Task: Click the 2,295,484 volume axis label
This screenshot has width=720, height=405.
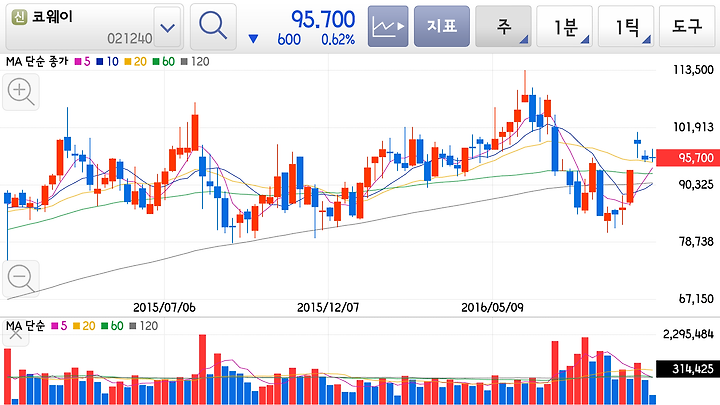Action: click(x=688, y=334)
